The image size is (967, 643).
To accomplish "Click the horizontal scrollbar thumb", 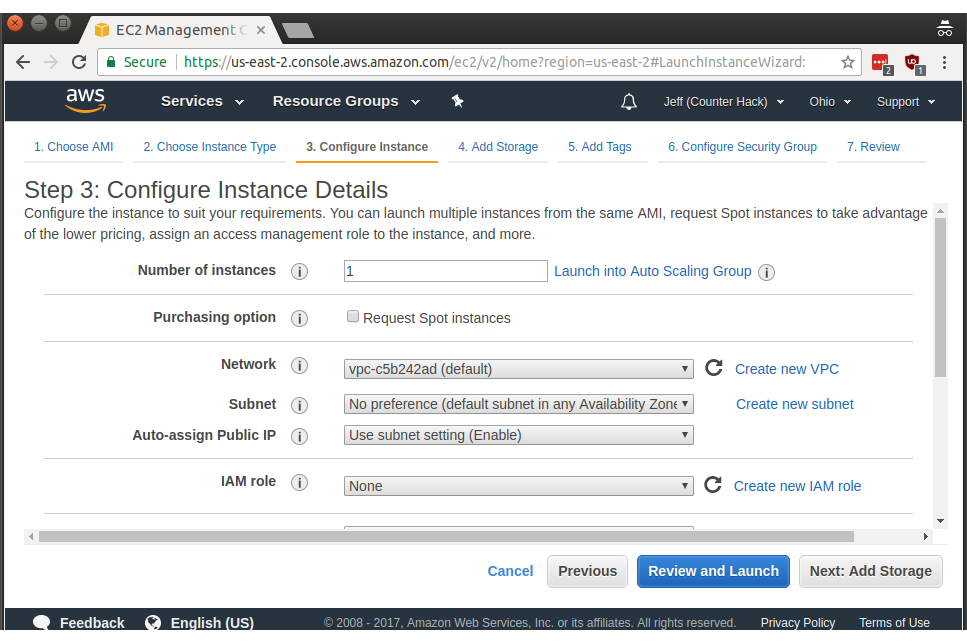I will click(x=446, y=536).
